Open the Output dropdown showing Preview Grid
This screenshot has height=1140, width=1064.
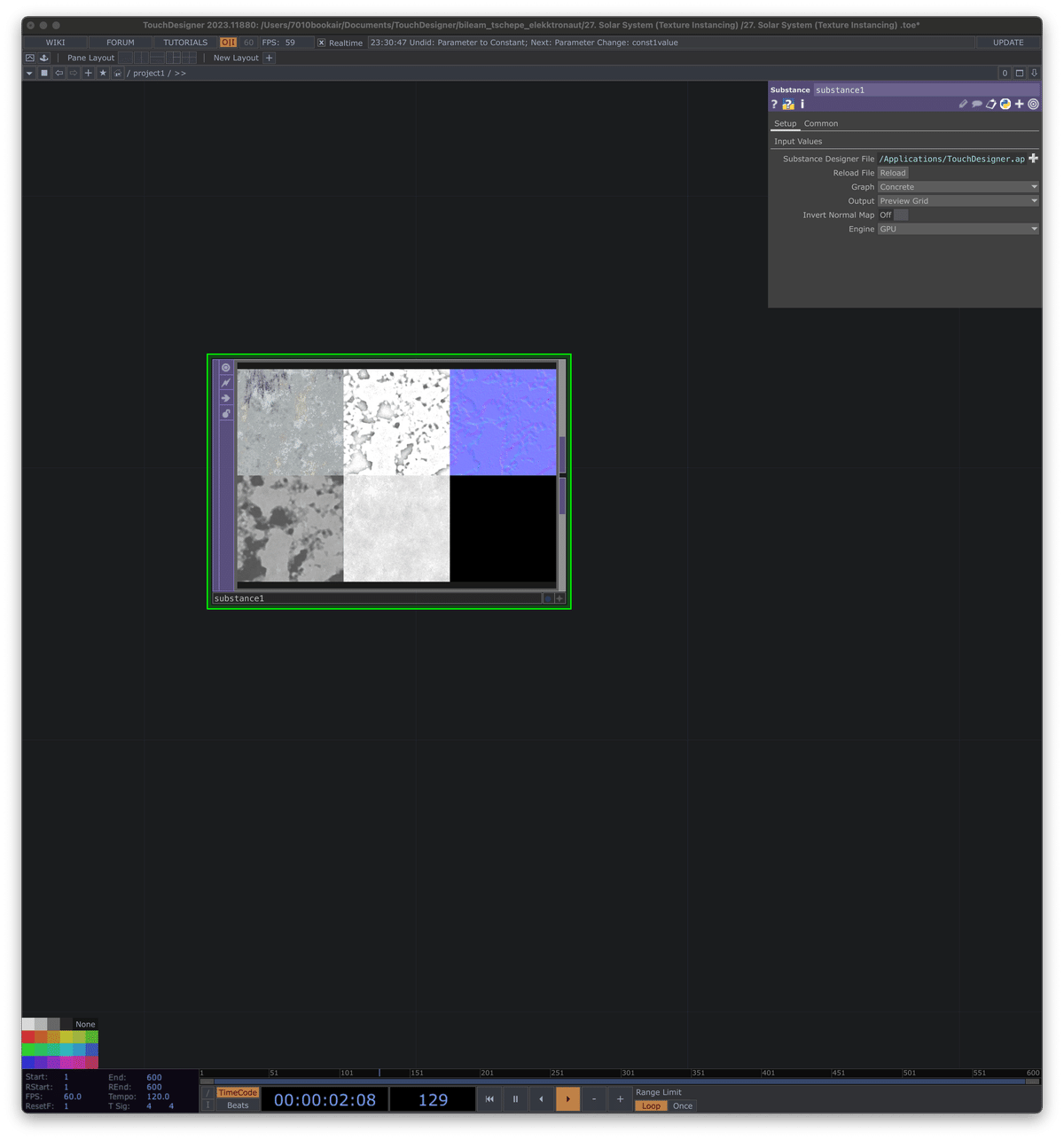click(958, 200)
